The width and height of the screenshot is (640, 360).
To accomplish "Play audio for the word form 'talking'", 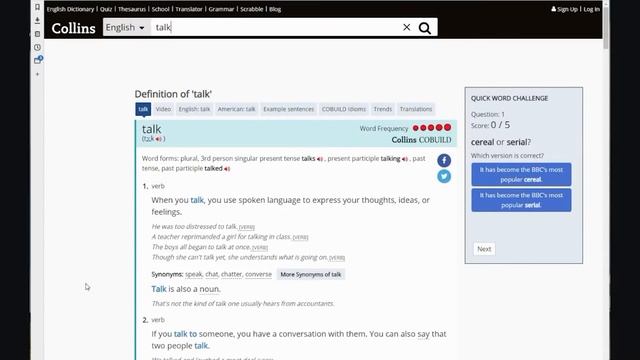I will [x=404, y=159].
